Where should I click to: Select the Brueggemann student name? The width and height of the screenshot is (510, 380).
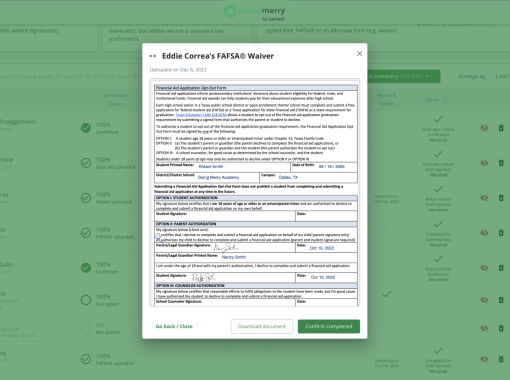point(18,122)
